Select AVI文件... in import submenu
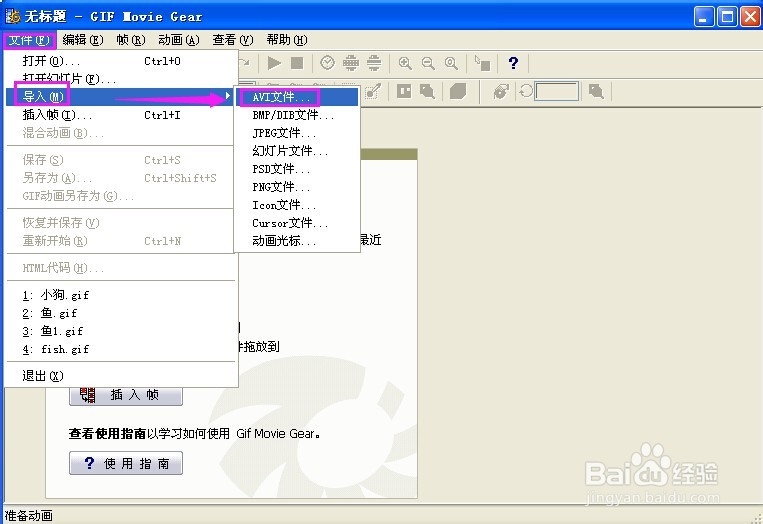The width and height of the screenshot is (763, 524). point(297,97)
